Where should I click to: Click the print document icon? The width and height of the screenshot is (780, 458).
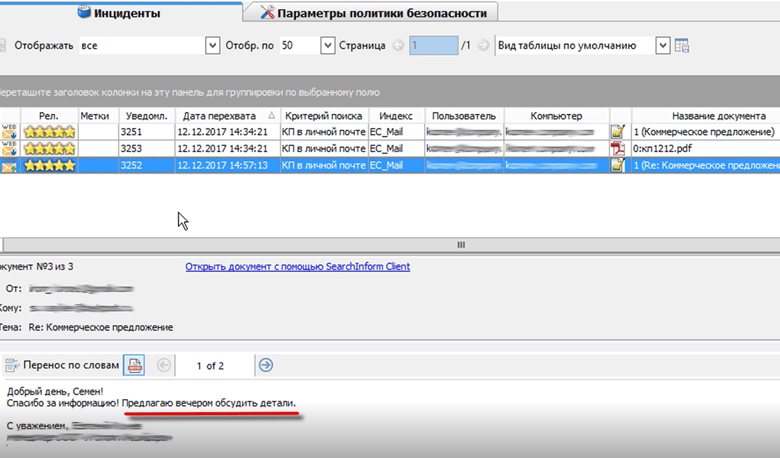pos(134,366)
